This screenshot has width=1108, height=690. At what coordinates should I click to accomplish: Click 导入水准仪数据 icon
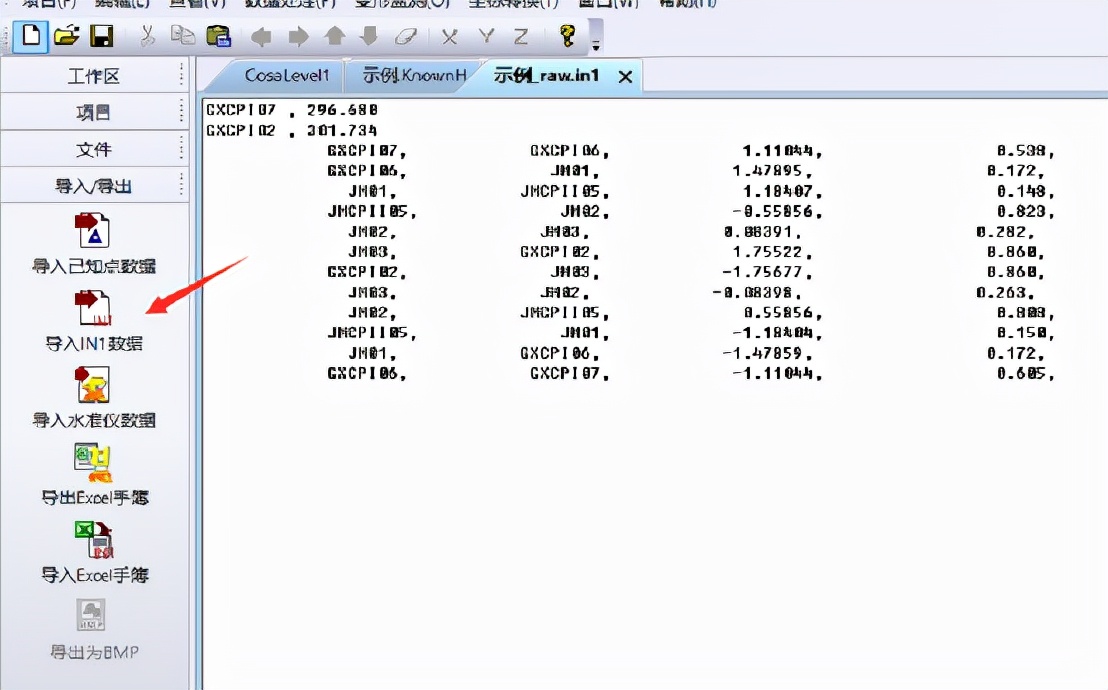[93, 385]
